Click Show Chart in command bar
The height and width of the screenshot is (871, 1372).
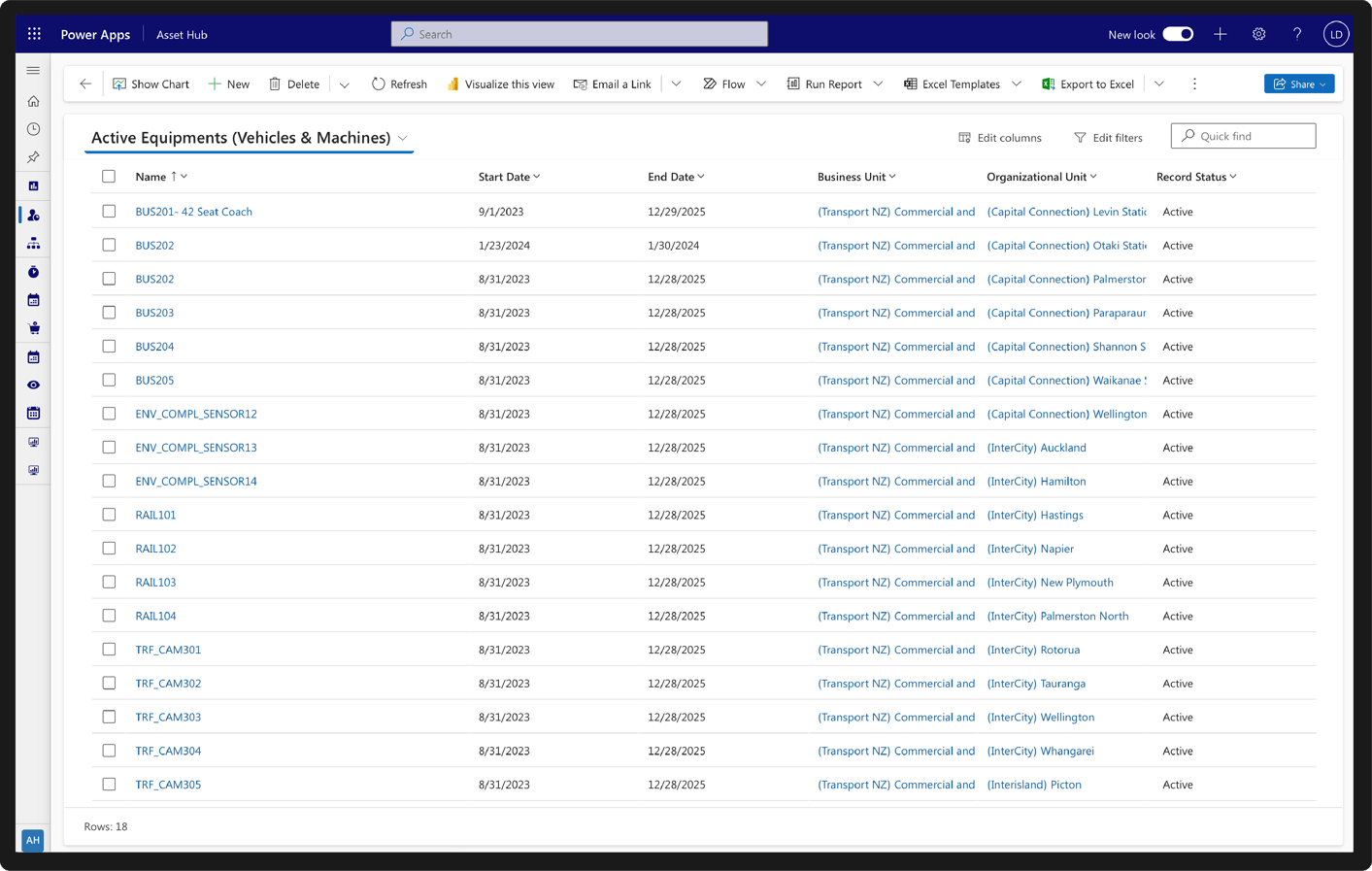(x=151, y=84)
